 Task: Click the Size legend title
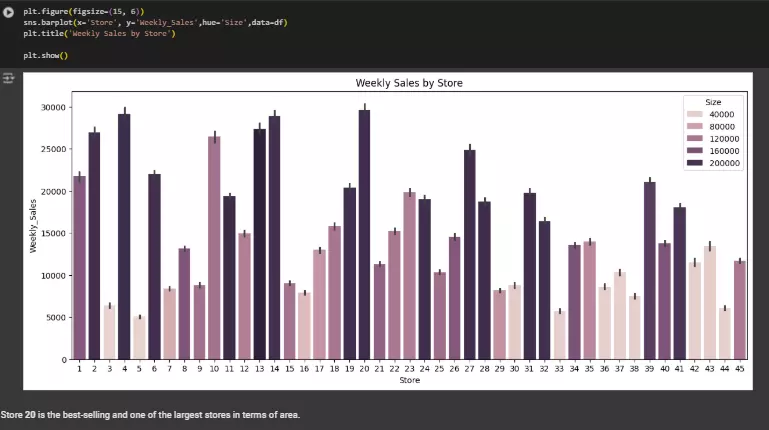point(713,102)
